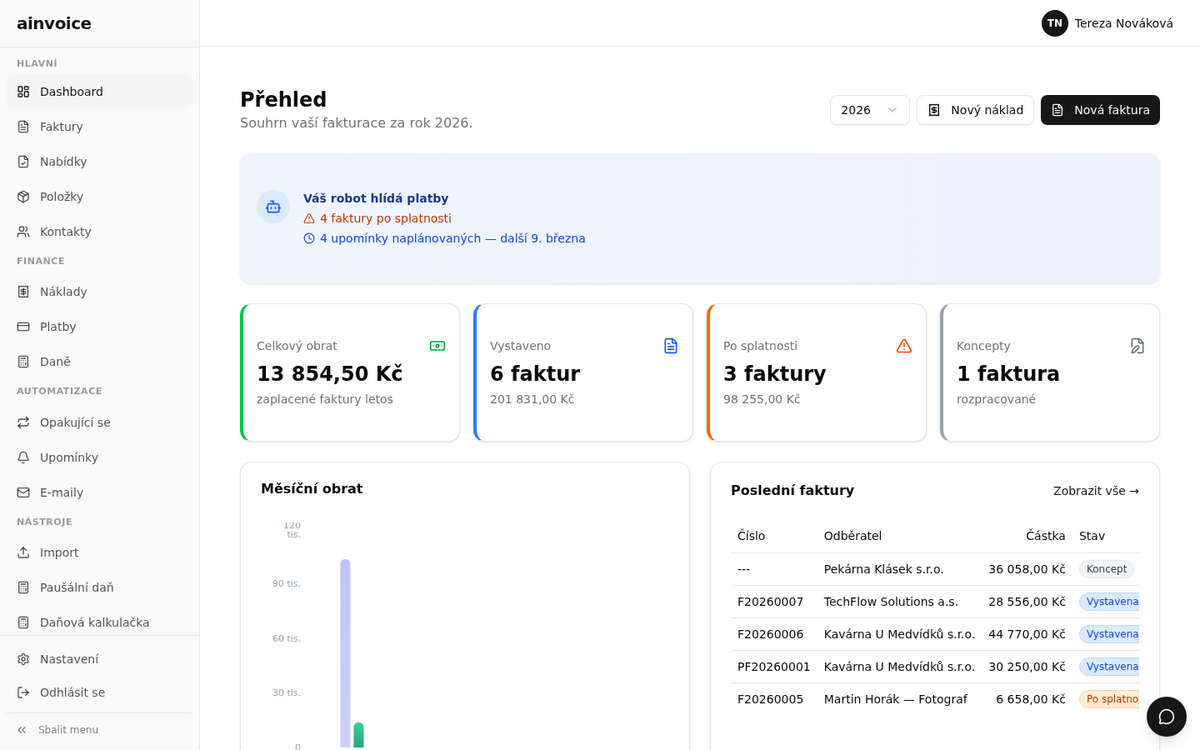Click TechFlow Solutions a.s. customer

point(891,602)
